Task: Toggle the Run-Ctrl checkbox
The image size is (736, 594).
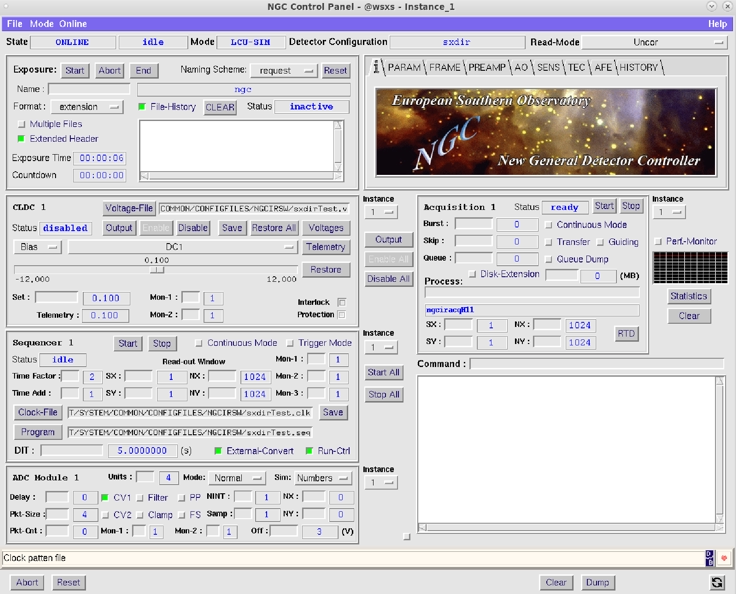Action: 311,451
